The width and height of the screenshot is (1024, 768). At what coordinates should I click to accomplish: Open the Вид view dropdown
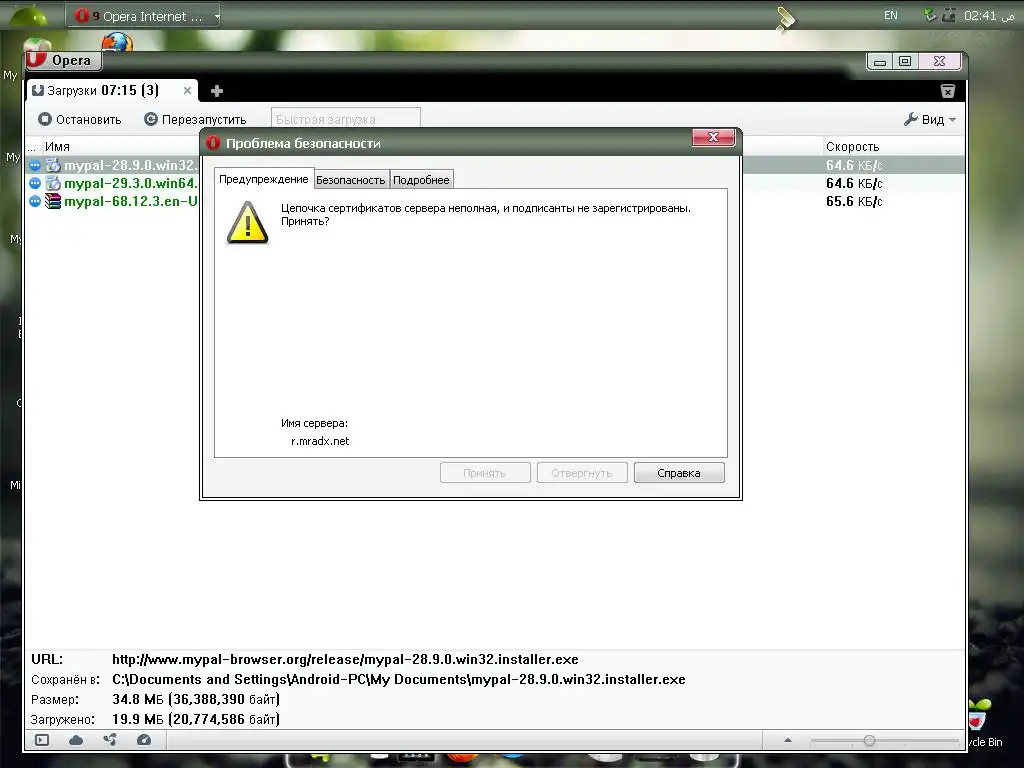coord(930,120)
